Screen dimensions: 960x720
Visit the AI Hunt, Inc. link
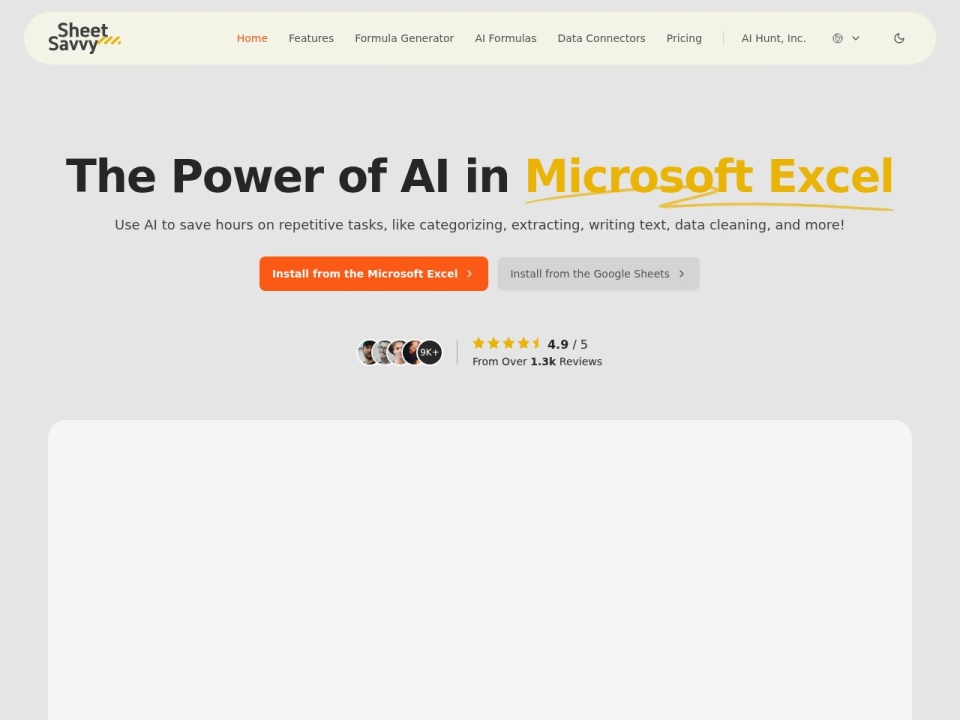click(x=773, y=38)
